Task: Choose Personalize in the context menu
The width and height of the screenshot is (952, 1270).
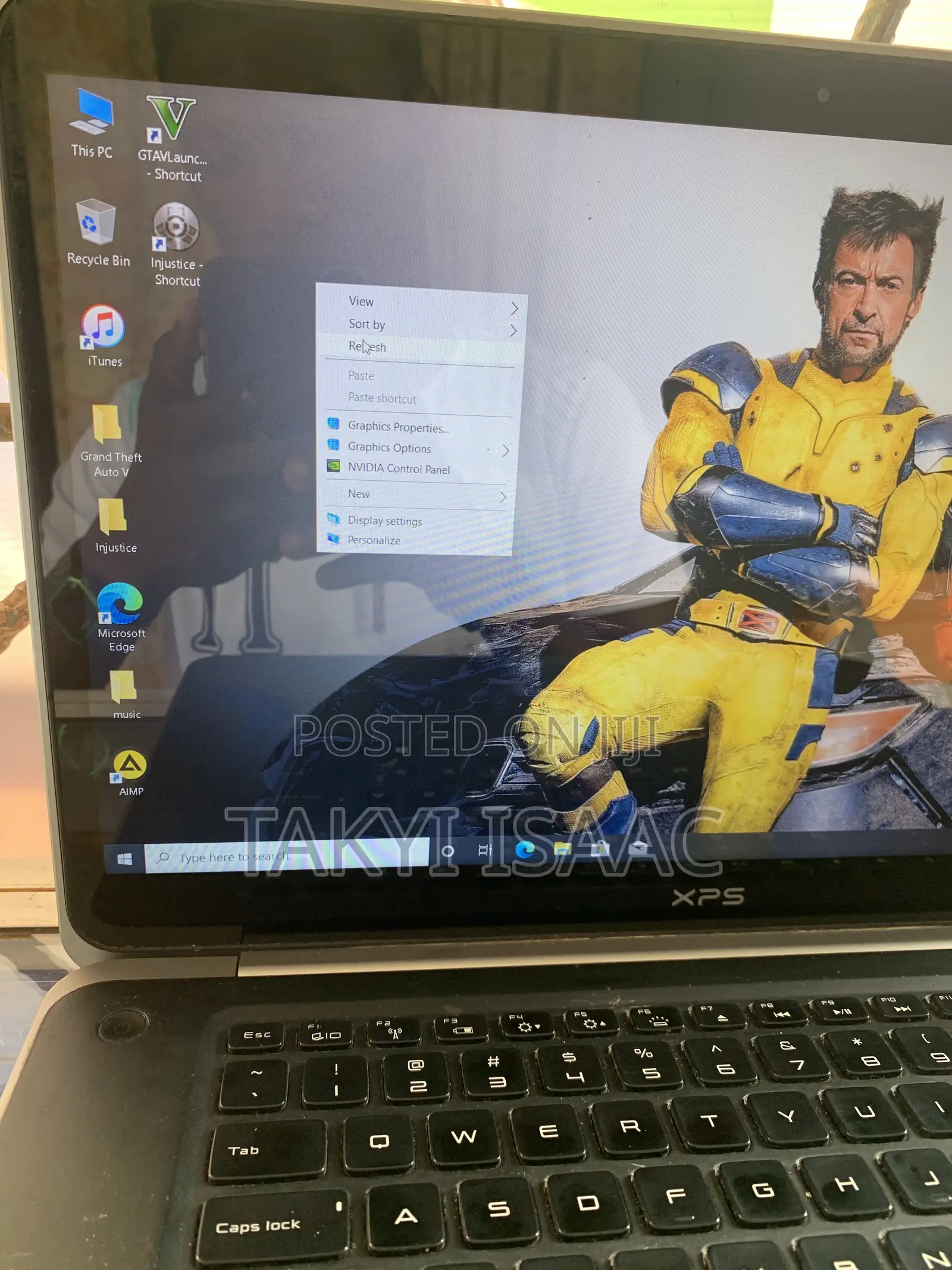Action: [x=415, y=540]
